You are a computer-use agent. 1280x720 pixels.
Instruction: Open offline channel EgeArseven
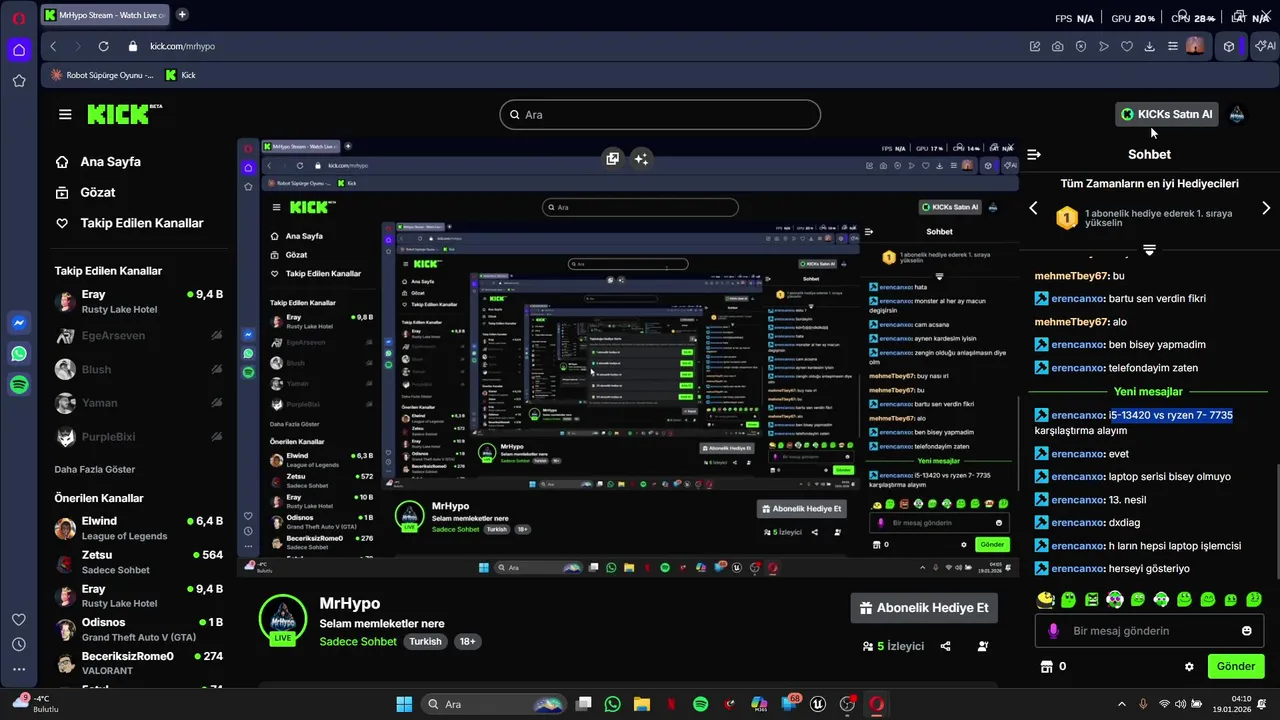139,336
